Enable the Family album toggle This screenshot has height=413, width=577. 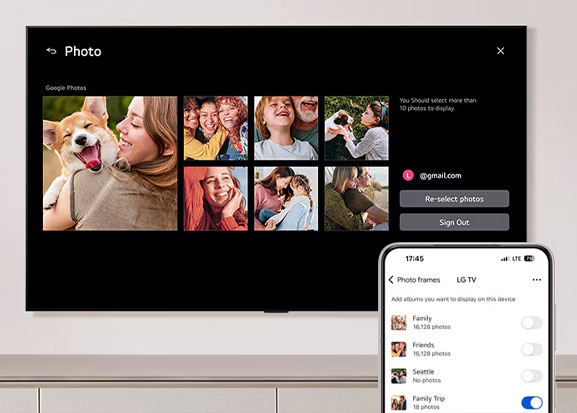[x=531, y=322]
